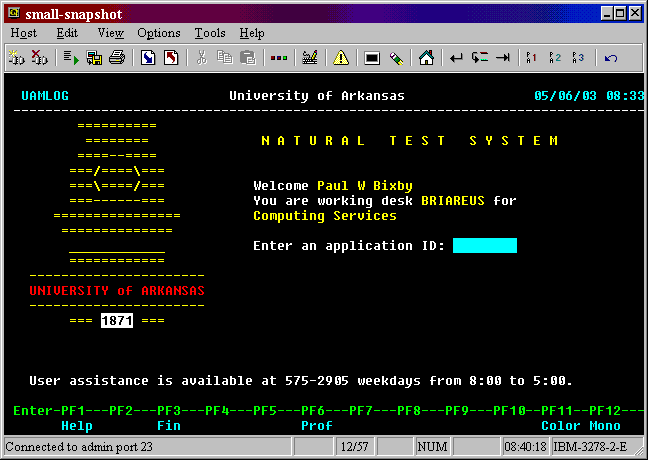Click the cyan application ID input field
The width and height of the screenshot is (648, 460).
pos(485,245)
